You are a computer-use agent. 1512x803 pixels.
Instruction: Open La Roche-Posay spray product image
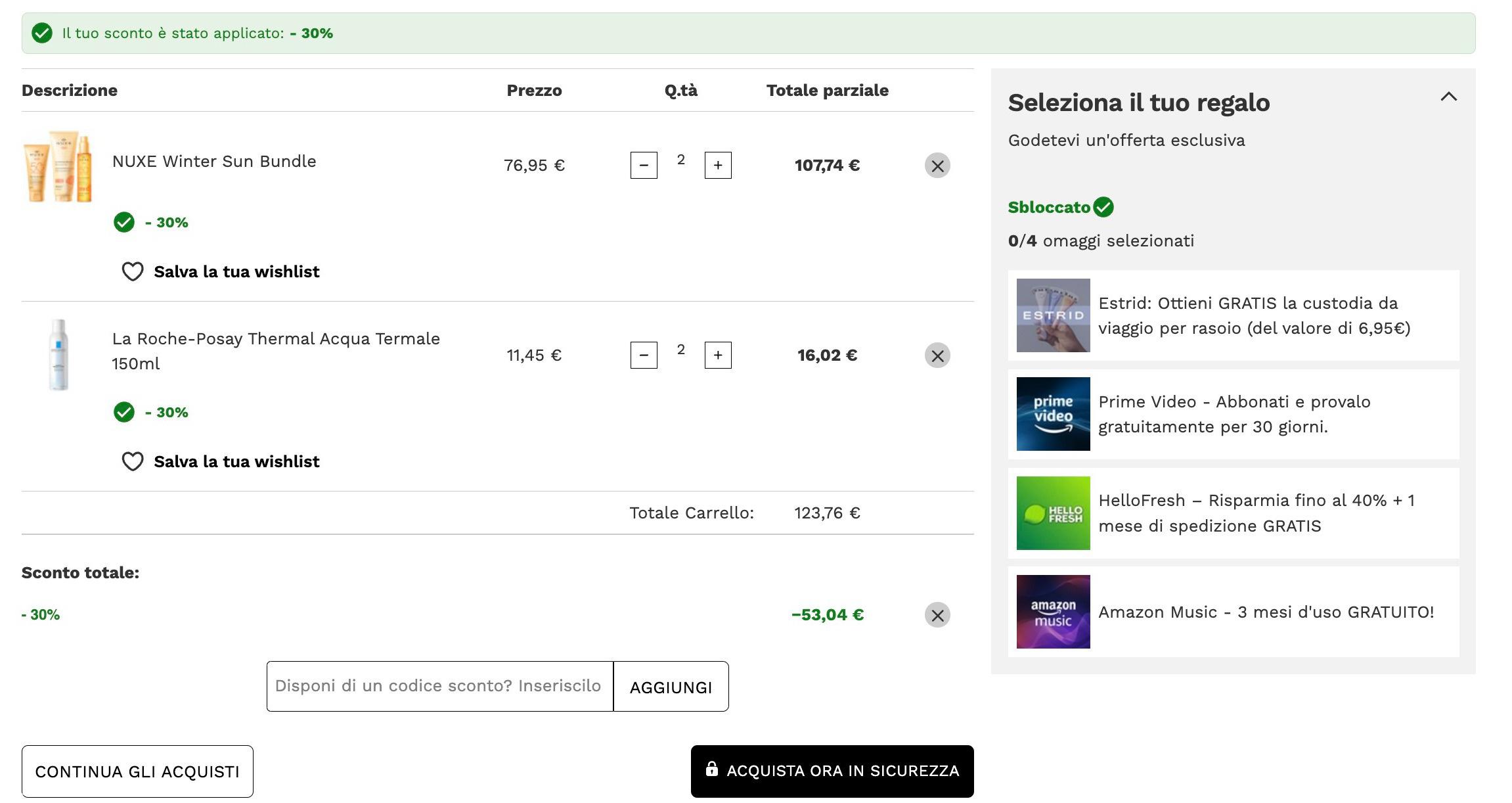[58, 356]
